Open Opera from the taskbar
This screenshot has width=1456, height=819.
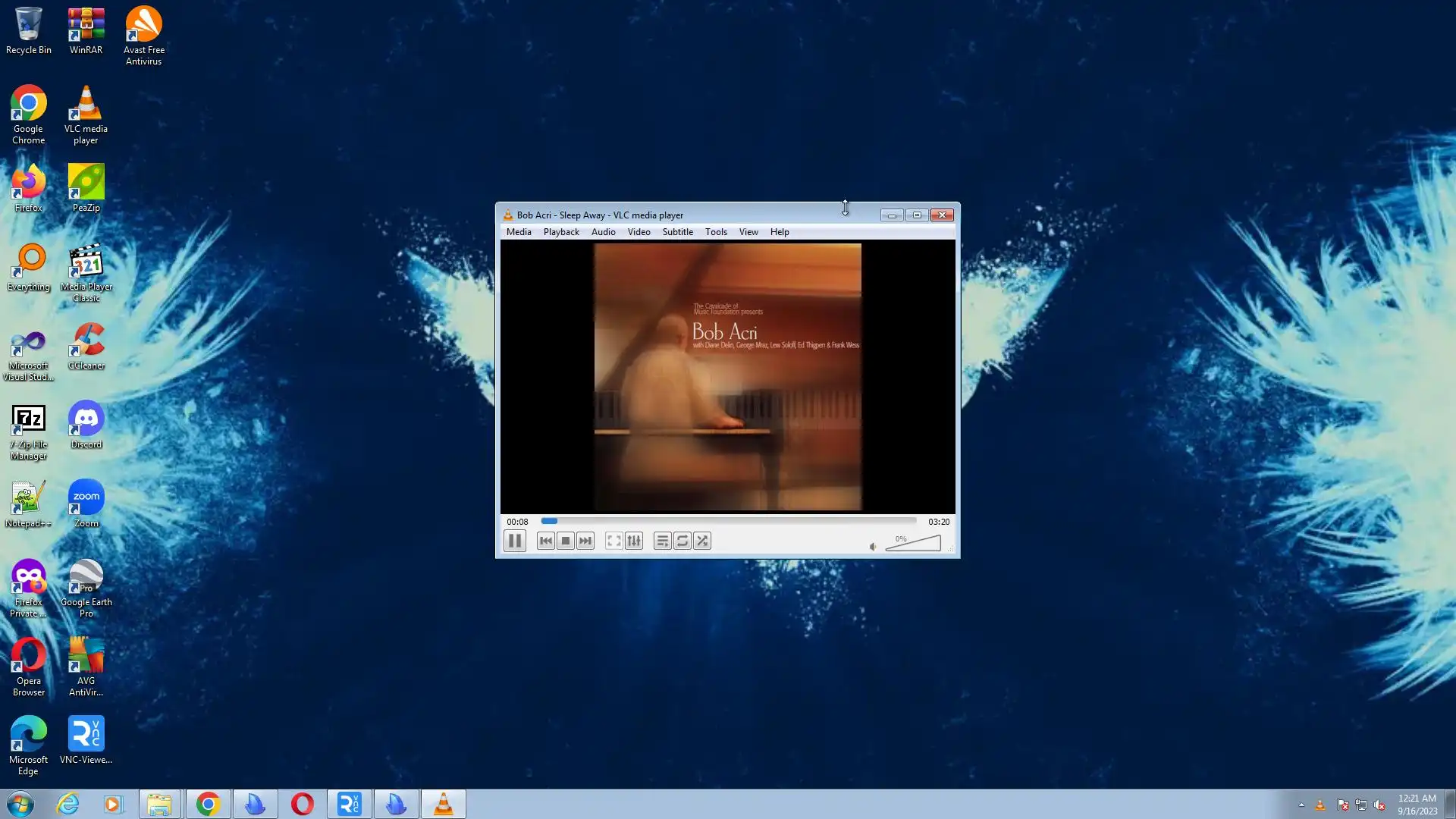pos(303,804)
